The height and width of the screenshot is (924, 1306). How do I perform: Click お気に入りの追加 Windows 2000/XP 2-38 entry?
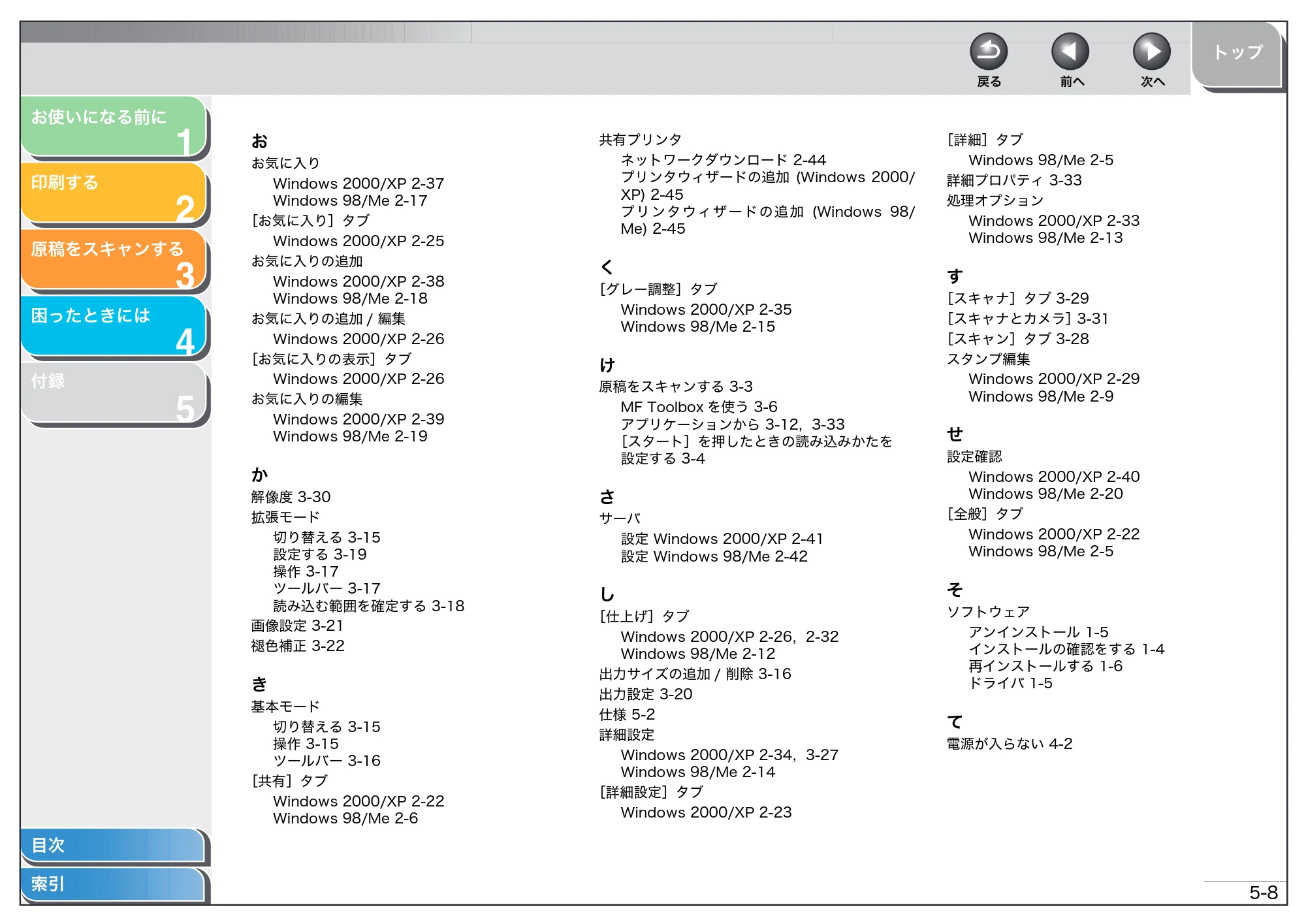pos(358,281)
